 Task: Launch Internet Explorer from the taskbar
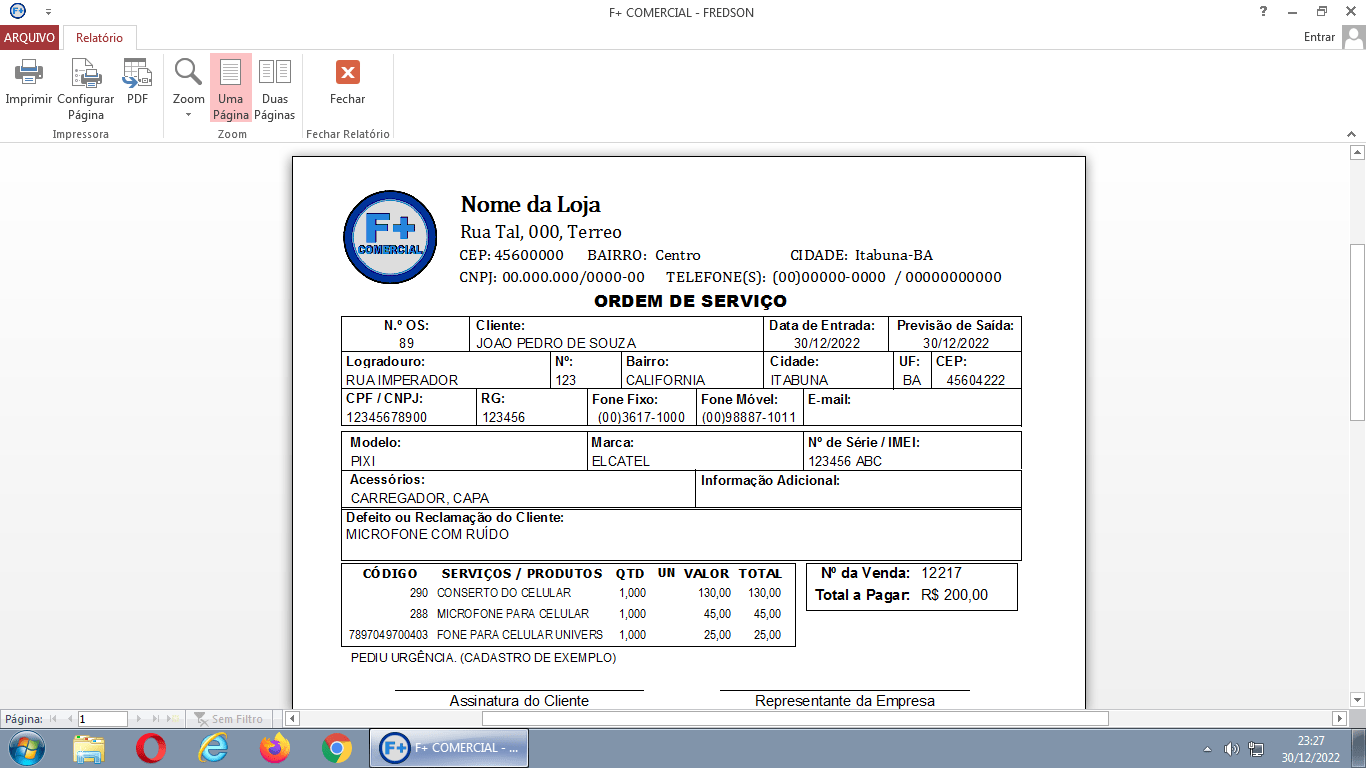pos(213,748)
